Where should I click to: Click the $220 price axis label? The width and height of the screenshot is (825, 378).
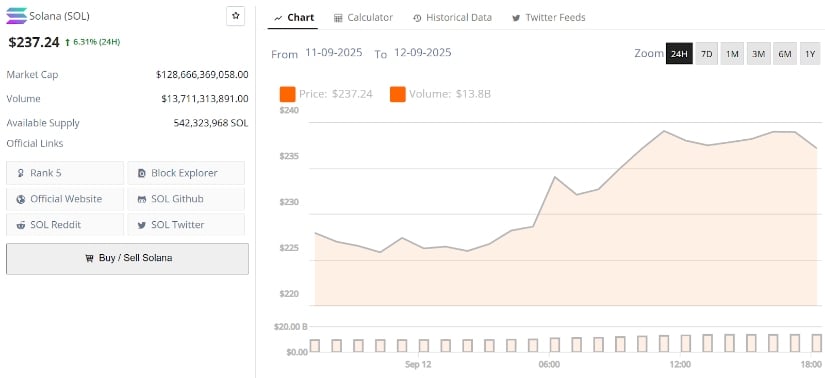point(289,294)
